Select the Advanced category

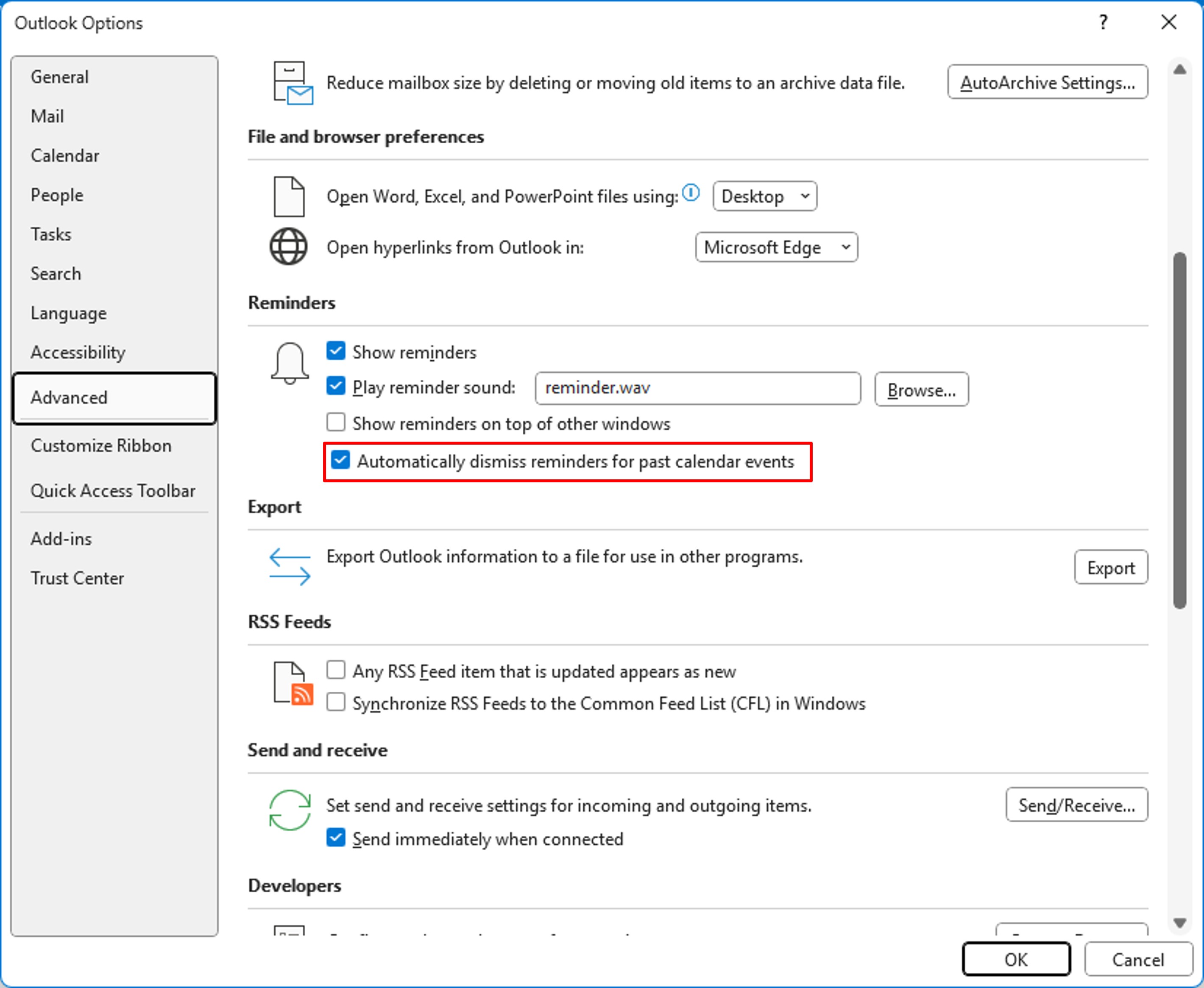(x=114, y=398)
